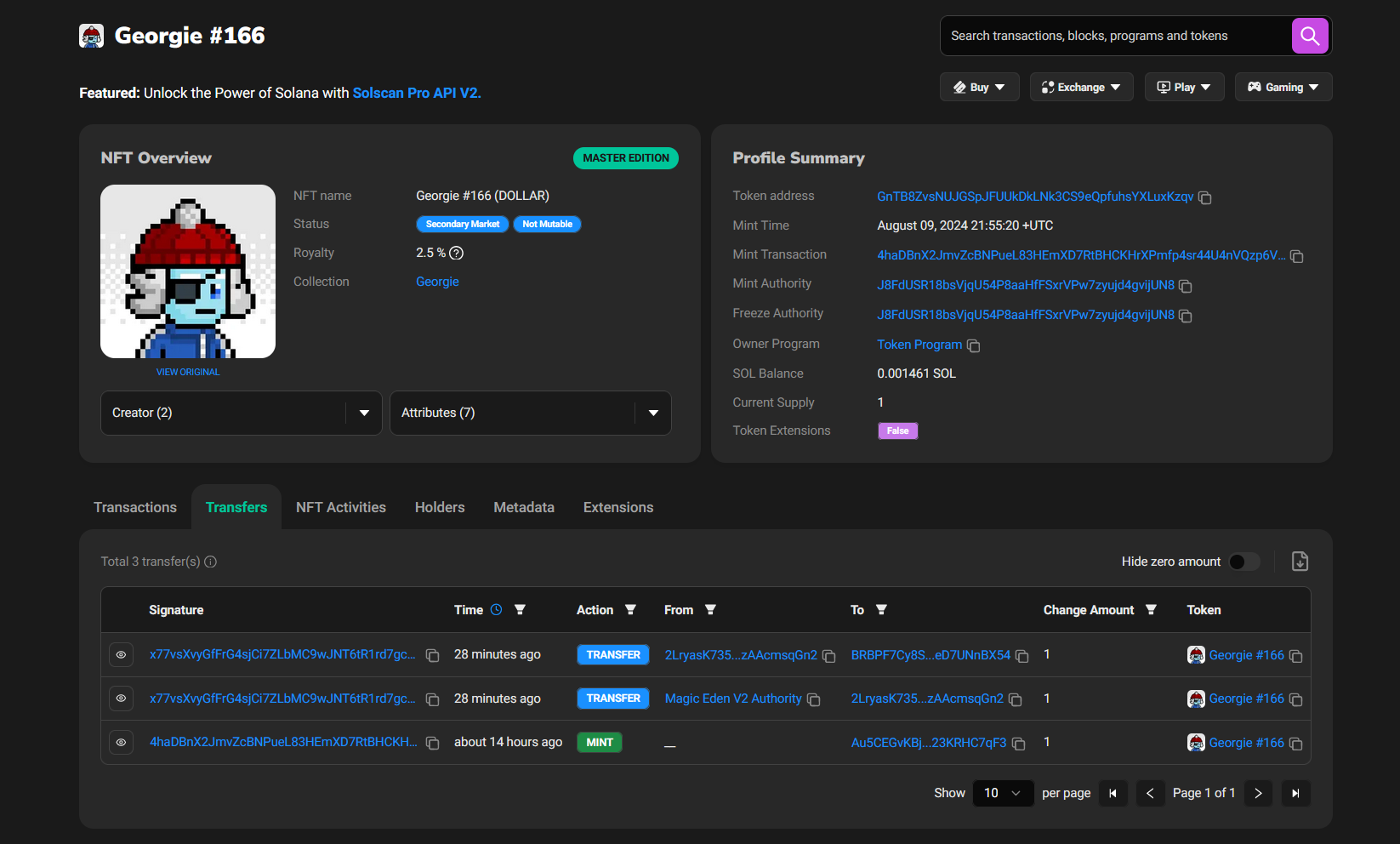Click the total transfers info icon
Viewport: 1400px width, 844px height.
pos(211,562)
